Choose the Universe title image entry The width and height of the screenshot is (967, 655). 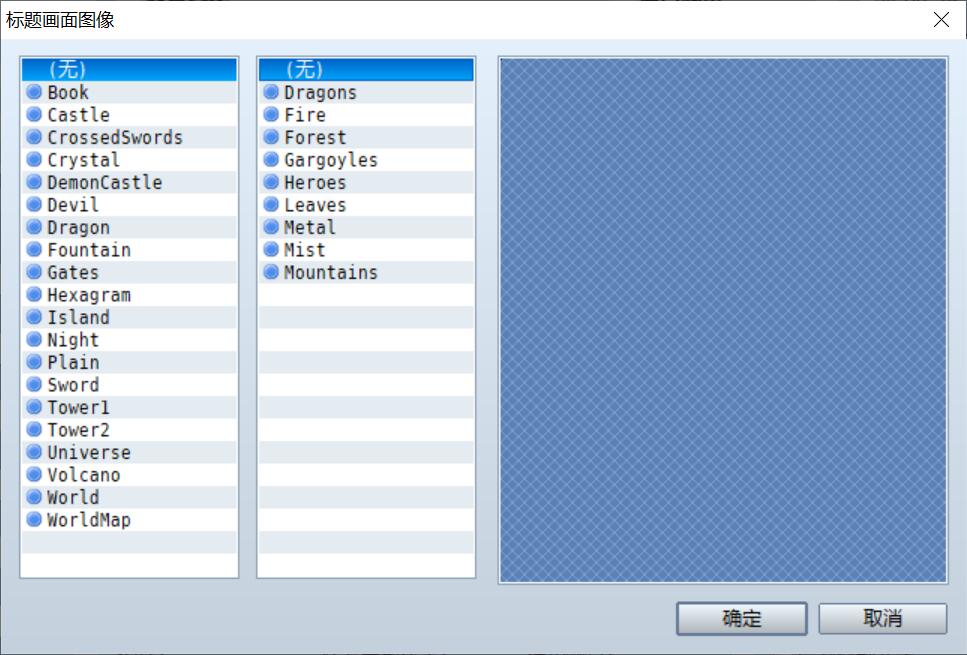pyautogui.click(x=129, y=452)
